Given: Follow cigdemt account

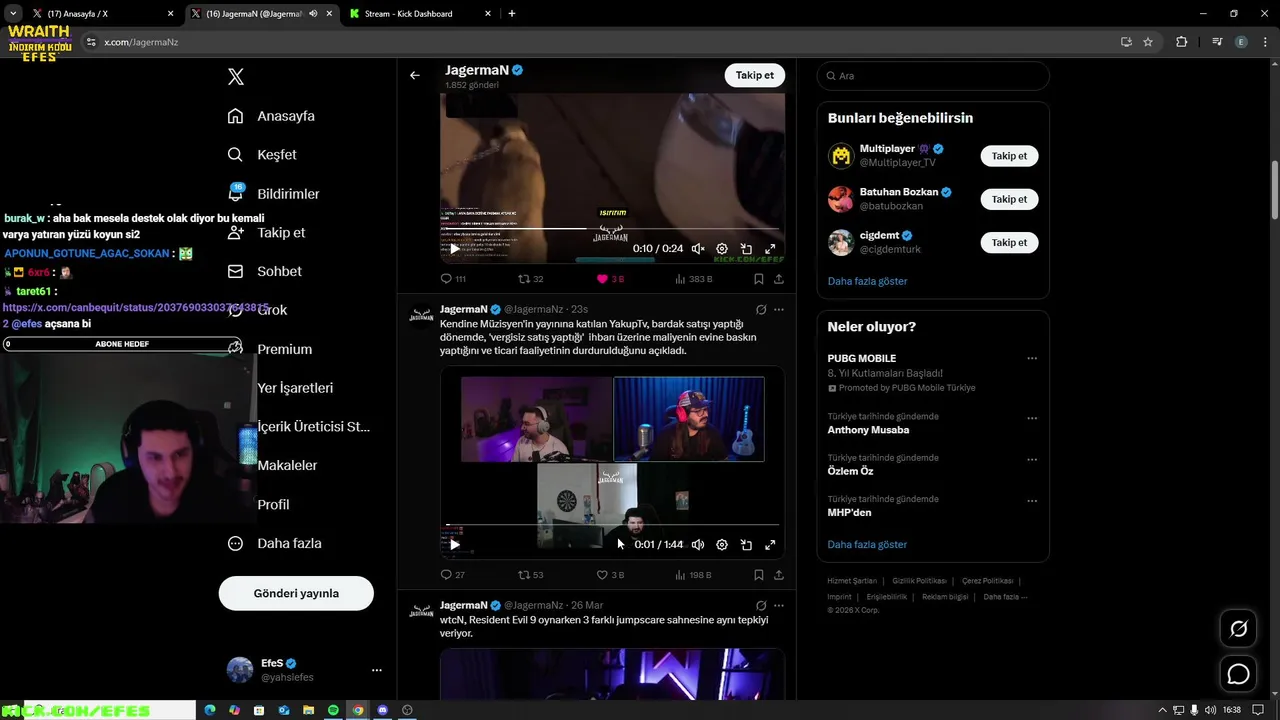Looking at the screenshot, I should pos(1009,242).
